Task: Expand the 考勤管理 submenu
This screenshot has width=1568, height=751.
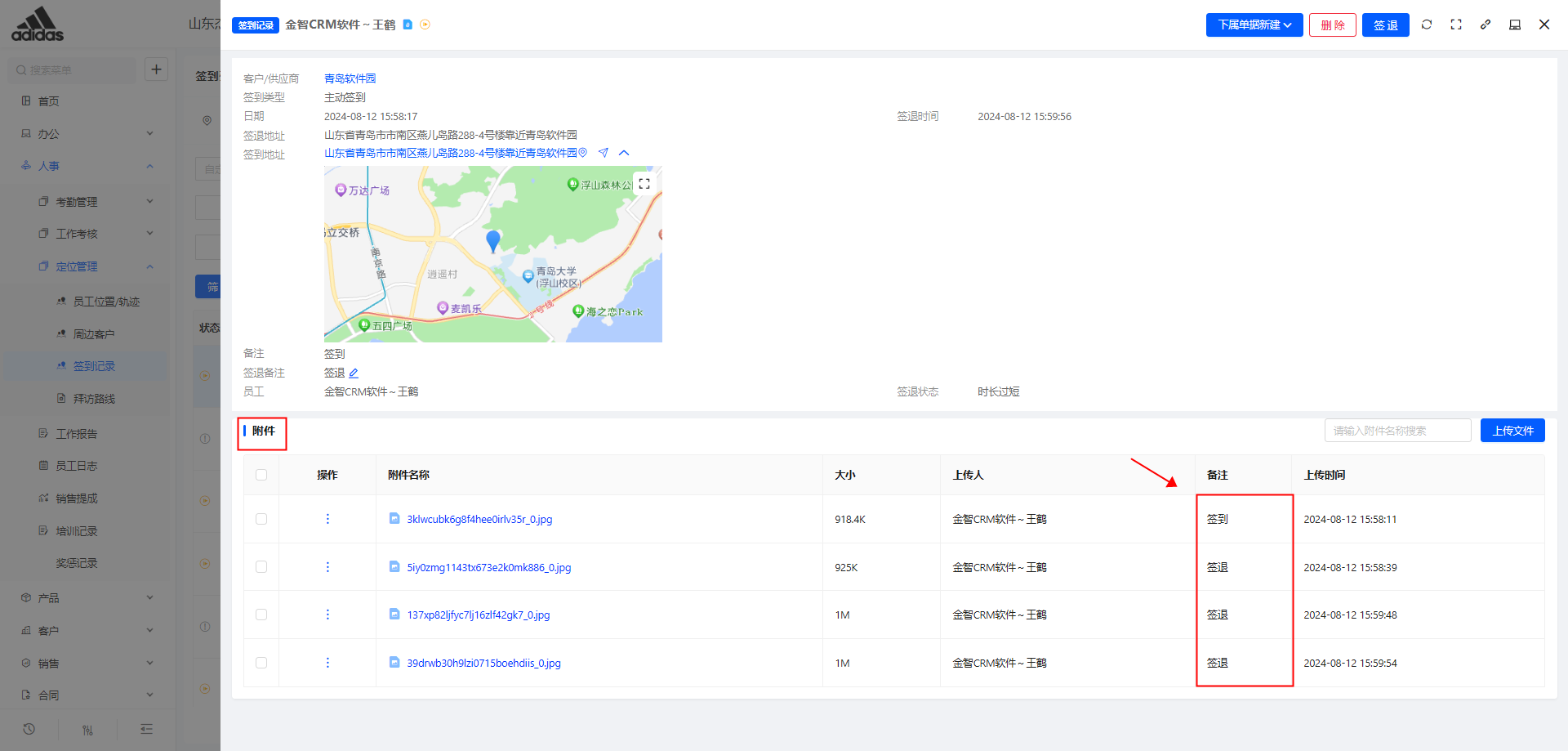Action: (x=87, y=201)
